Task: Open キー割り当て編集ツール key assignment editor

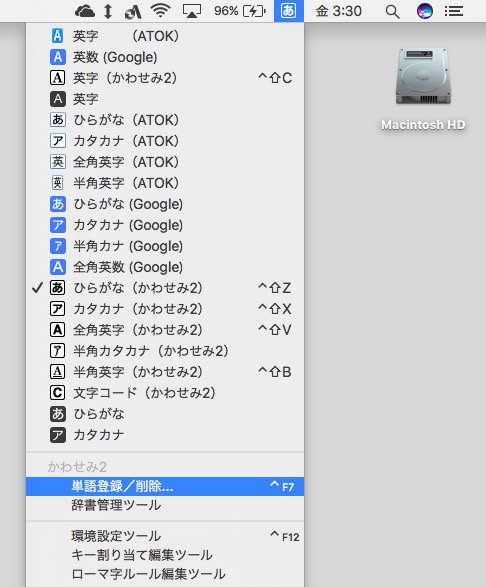Action: (x=165, y=555)
